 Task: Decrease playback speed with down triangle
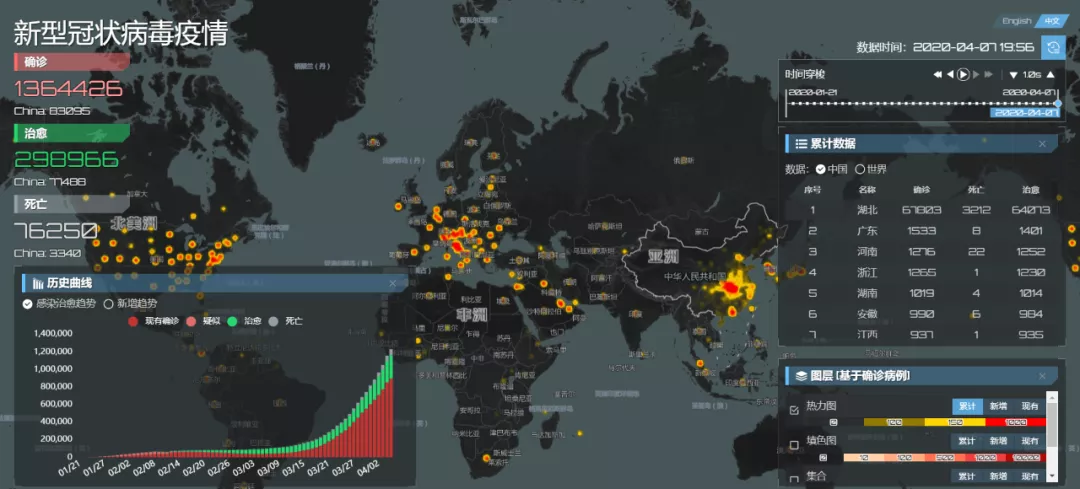pyautogui.click(x=1013, y=74)
